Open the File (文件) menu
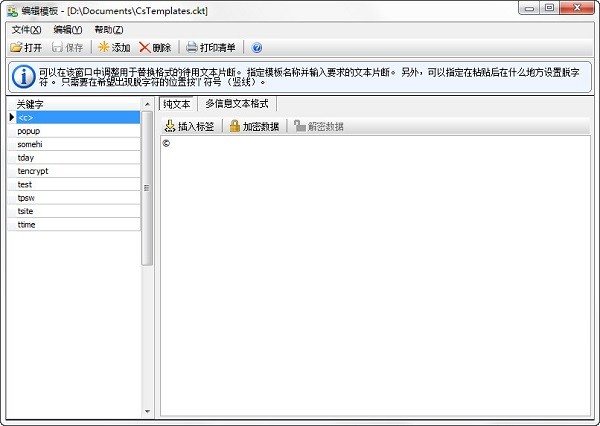Screen dimensions: 600x426 (26, 30)
